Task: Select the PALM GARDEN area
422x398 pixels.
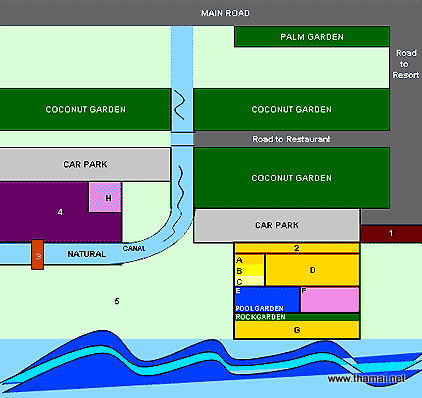Action: tap(312, 37)
